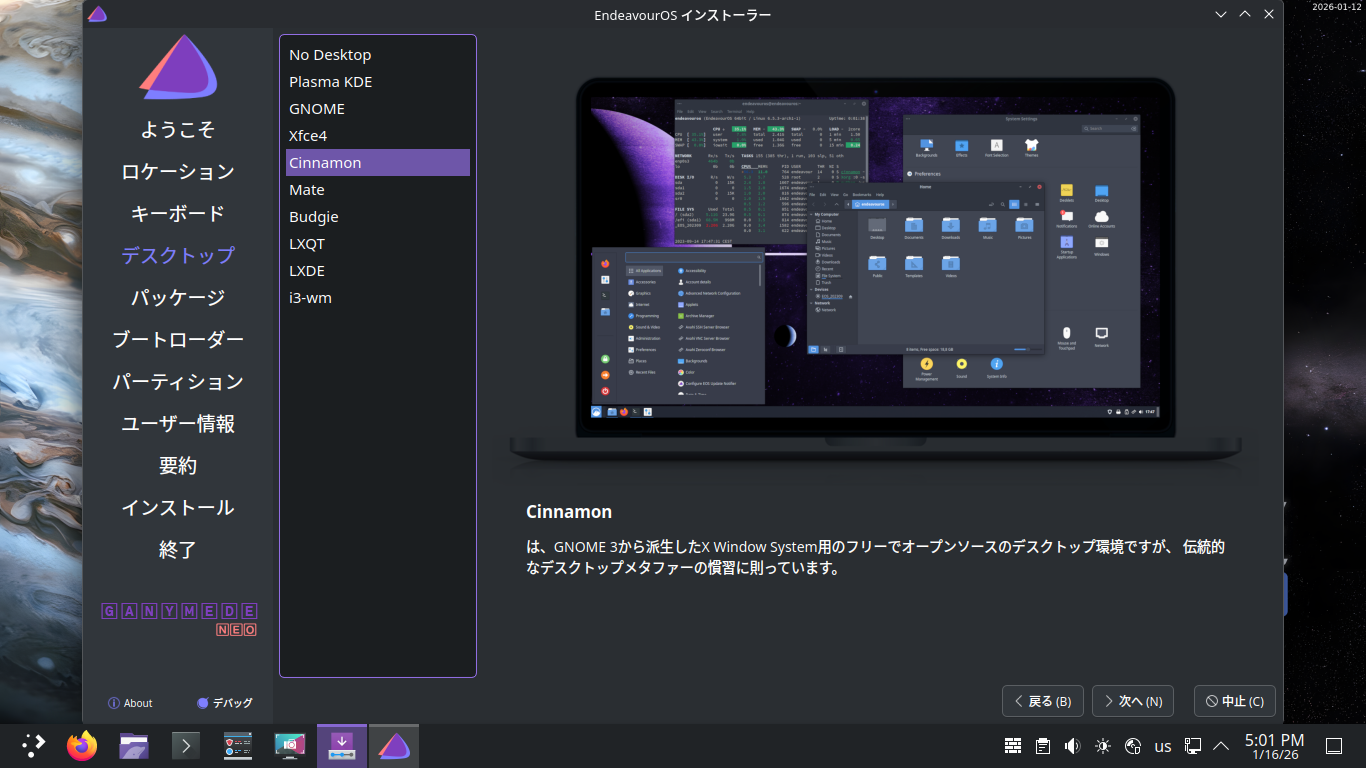Switch to the キーボード sidebar step
1366x768 pixels.
coord(178,214)
